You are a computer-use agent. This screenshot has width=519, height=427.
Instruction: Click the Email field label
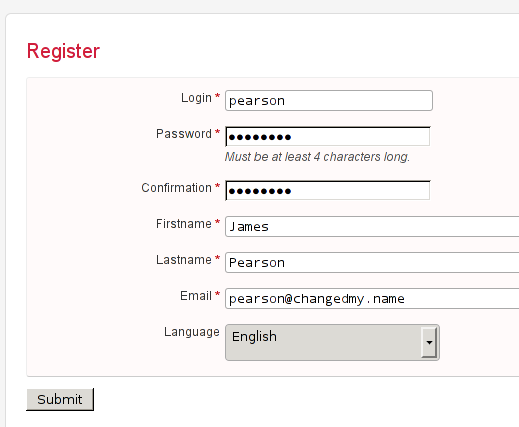196,296
